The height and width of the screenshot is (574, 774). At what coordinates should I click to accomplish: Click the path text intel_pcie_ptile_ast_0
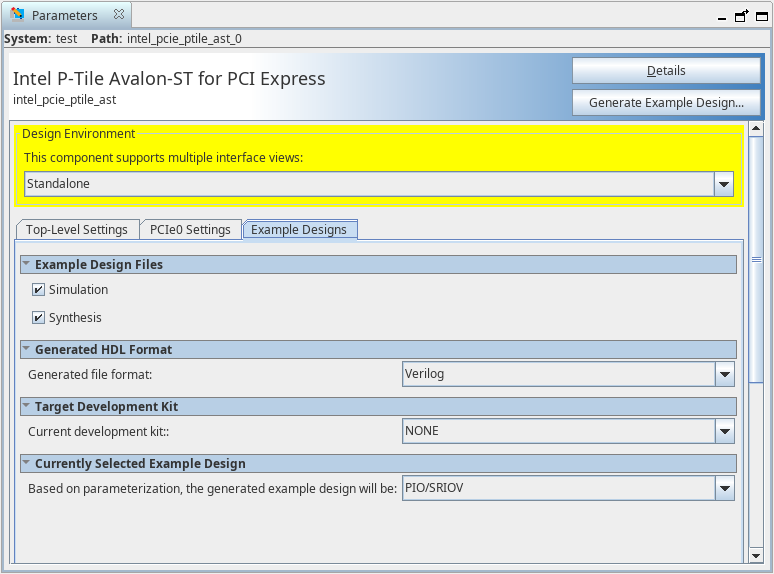click(x=184, y=38)
